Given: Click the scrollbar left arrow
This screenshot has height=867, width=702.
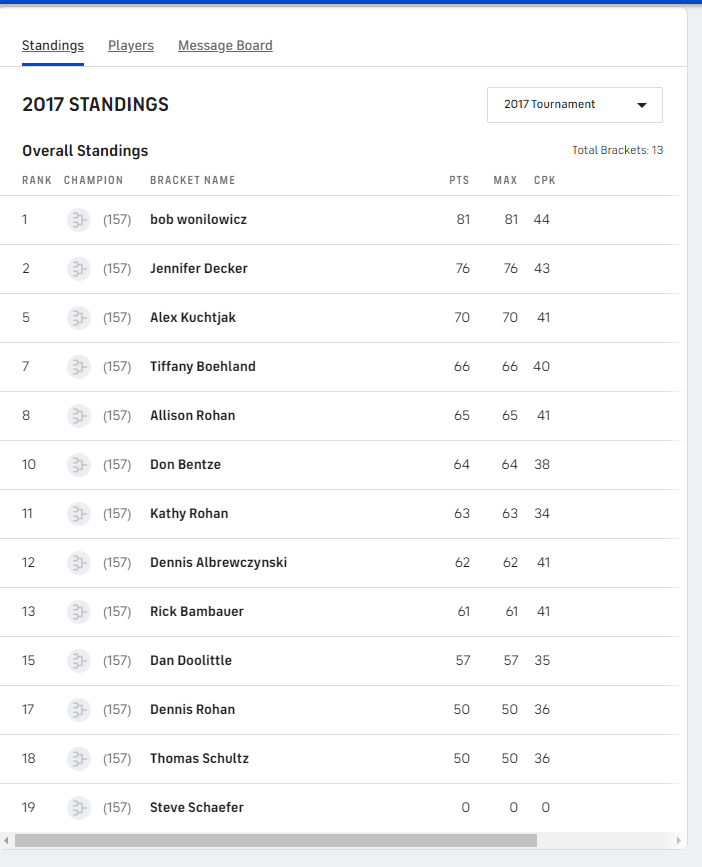Looking at the screenshot, I should [x=7, y=841].
